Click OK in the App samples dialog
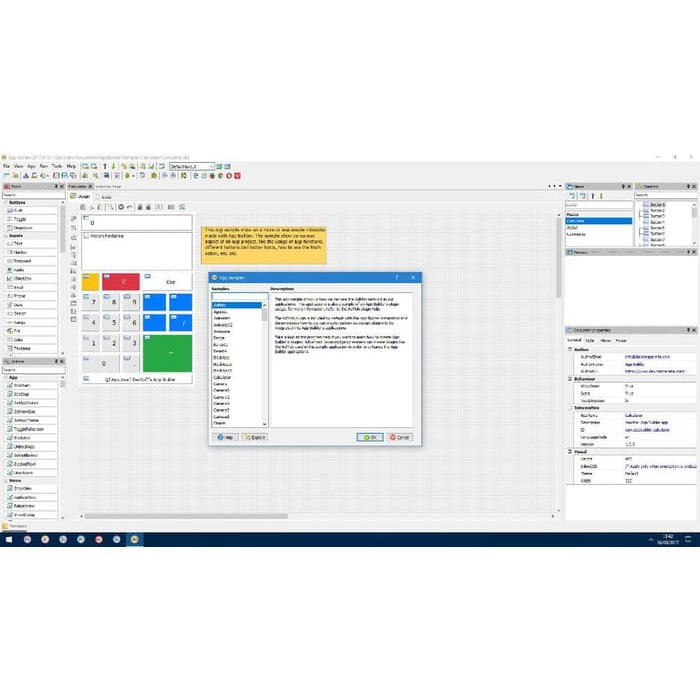 [370, 438]
